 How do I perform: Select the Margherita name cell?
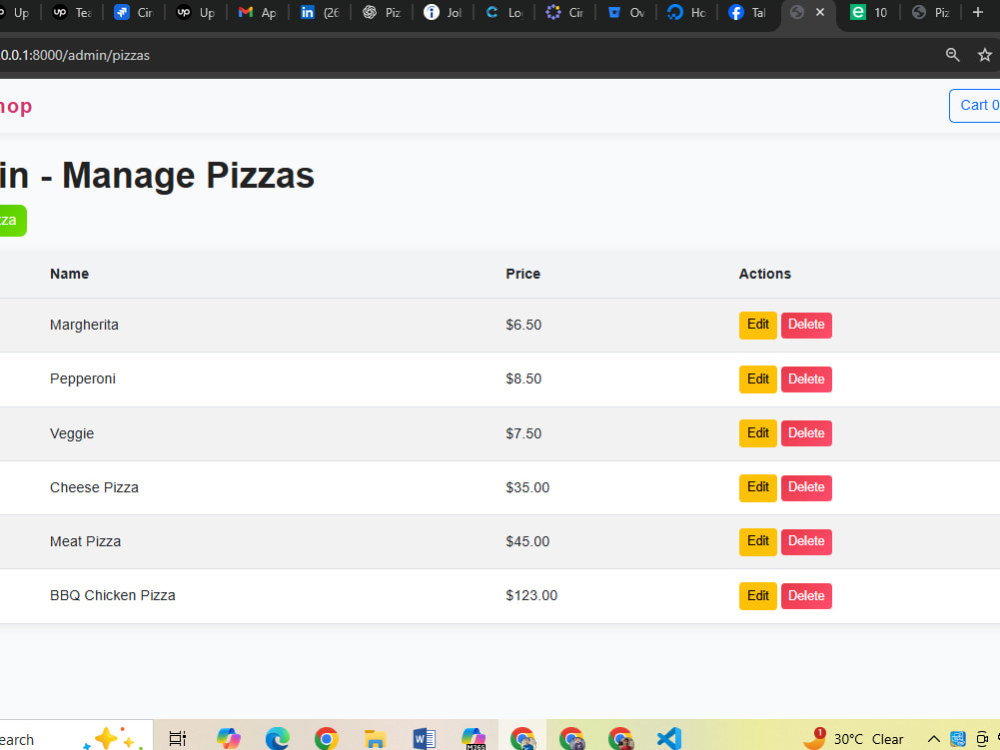click(84, 325)
